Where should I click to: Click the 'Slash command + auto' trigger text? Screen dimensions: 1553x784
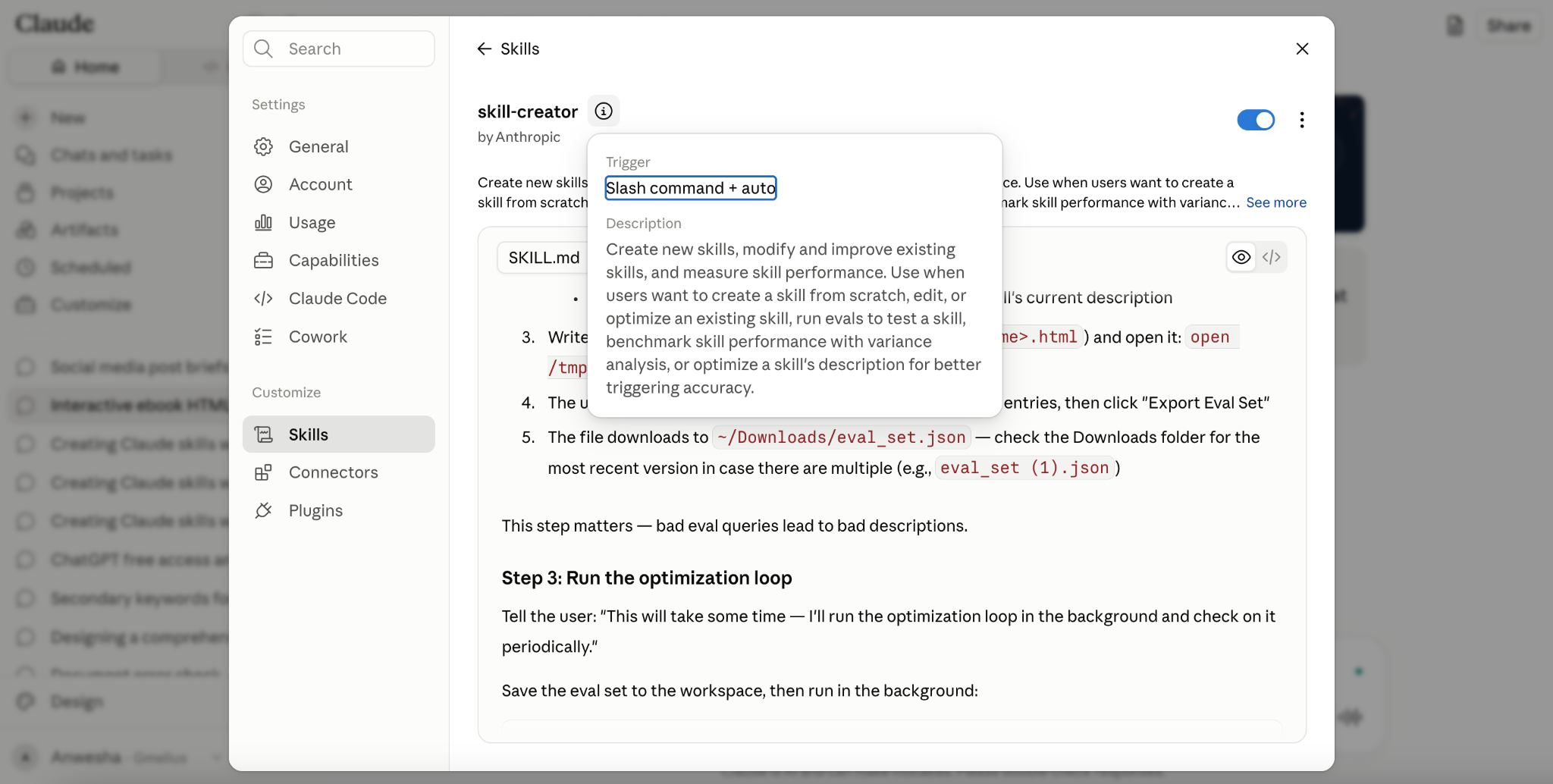point(691,188)
